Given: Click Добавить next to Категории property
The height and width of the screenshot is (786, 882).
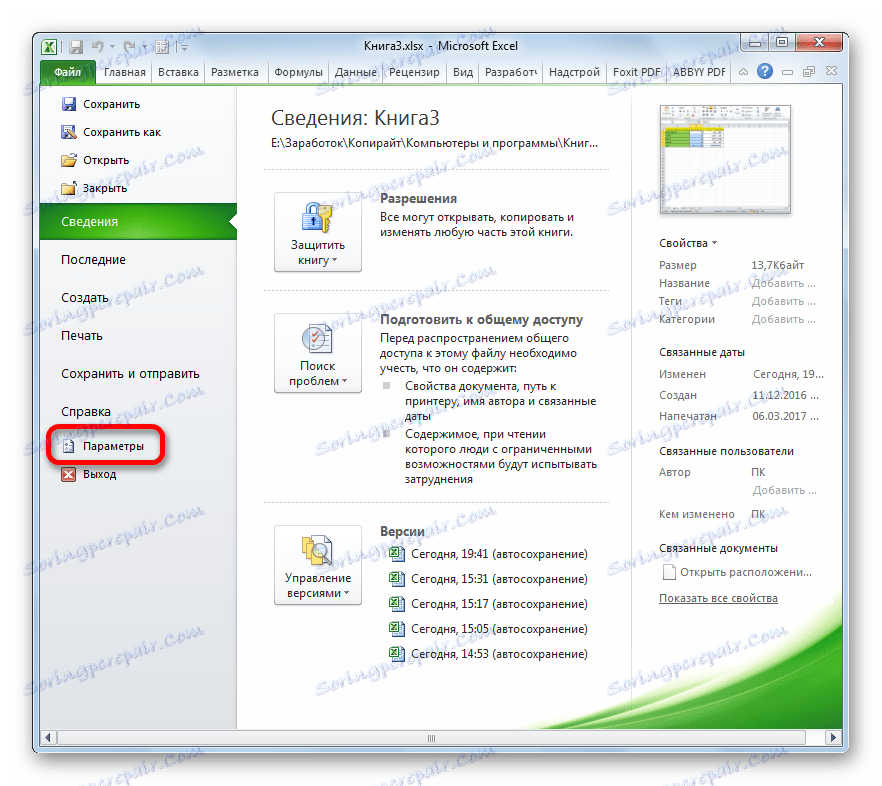Looking at the screenshot, I should 784,319.
